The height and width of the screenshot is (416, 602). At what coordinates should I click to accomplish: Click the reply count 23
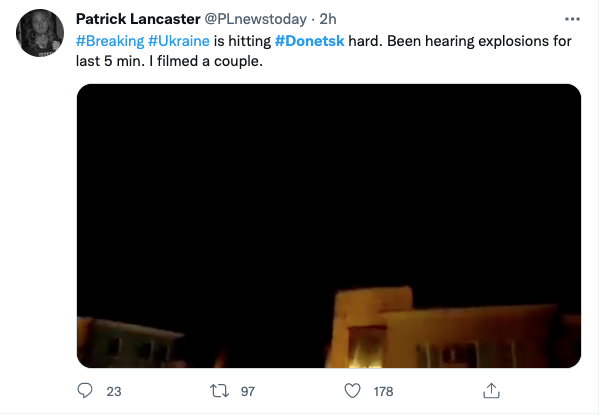pyautogui.click(x=113, y=392)
